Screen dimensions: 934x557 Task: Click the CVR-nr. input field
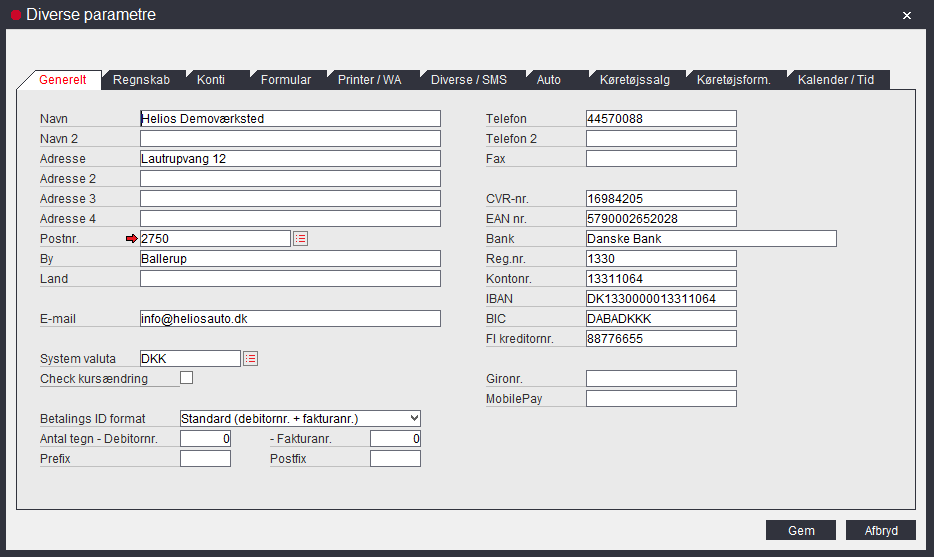661,199
